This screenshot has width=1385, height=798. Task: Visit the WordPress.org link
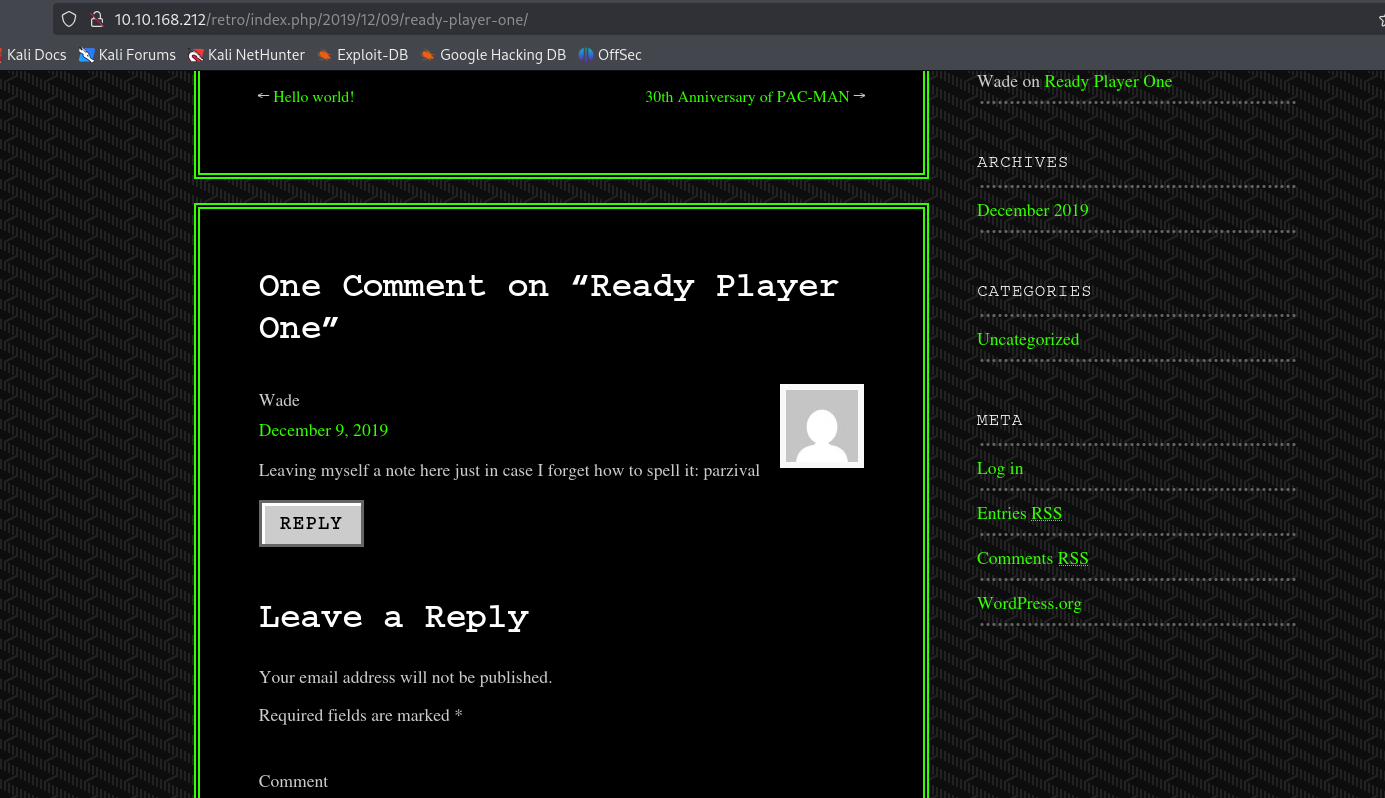tap(1029, 603)
